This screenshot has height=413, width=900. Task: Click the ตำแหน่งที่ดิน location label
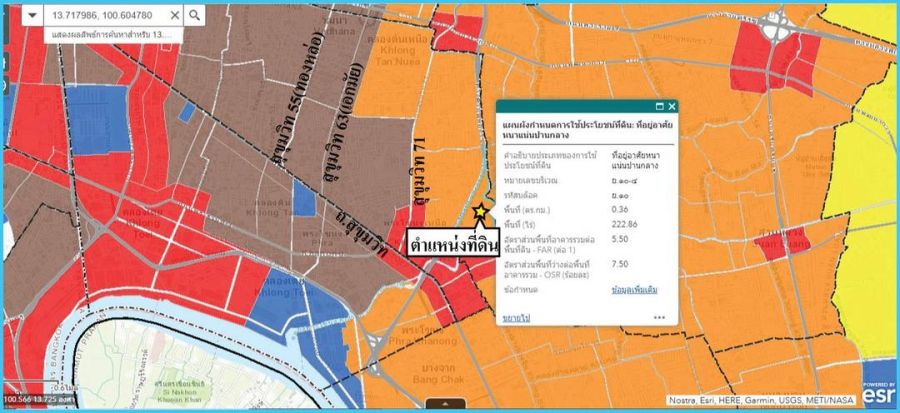[453, 244]
